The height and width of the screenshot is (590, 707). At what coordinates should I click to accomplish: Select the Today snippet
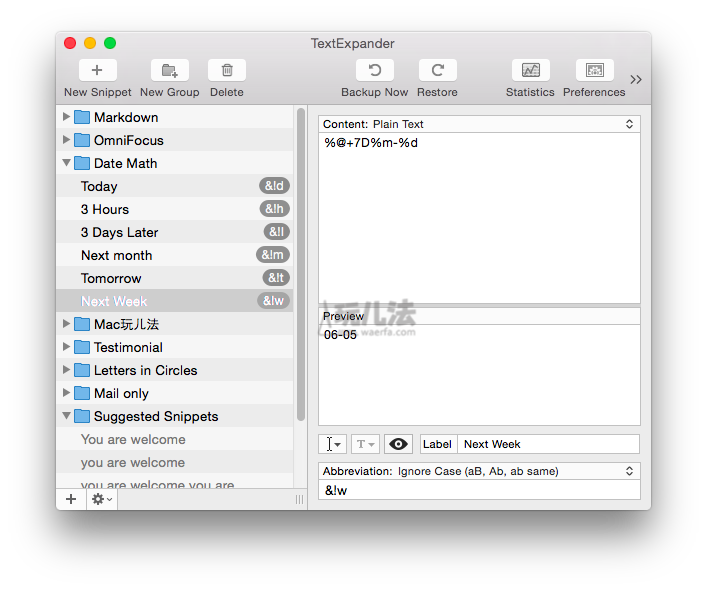click(x=175, y=186)
